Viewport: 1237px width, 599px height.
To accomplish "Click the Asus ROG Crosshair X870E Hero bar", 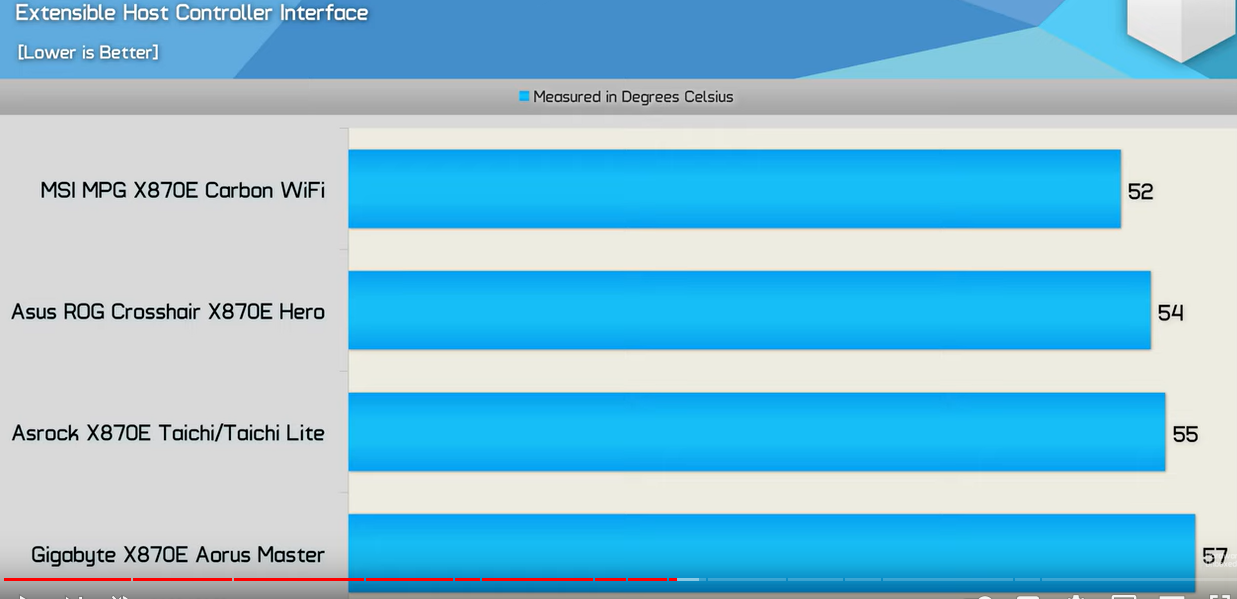I will [x=749, y=310].
